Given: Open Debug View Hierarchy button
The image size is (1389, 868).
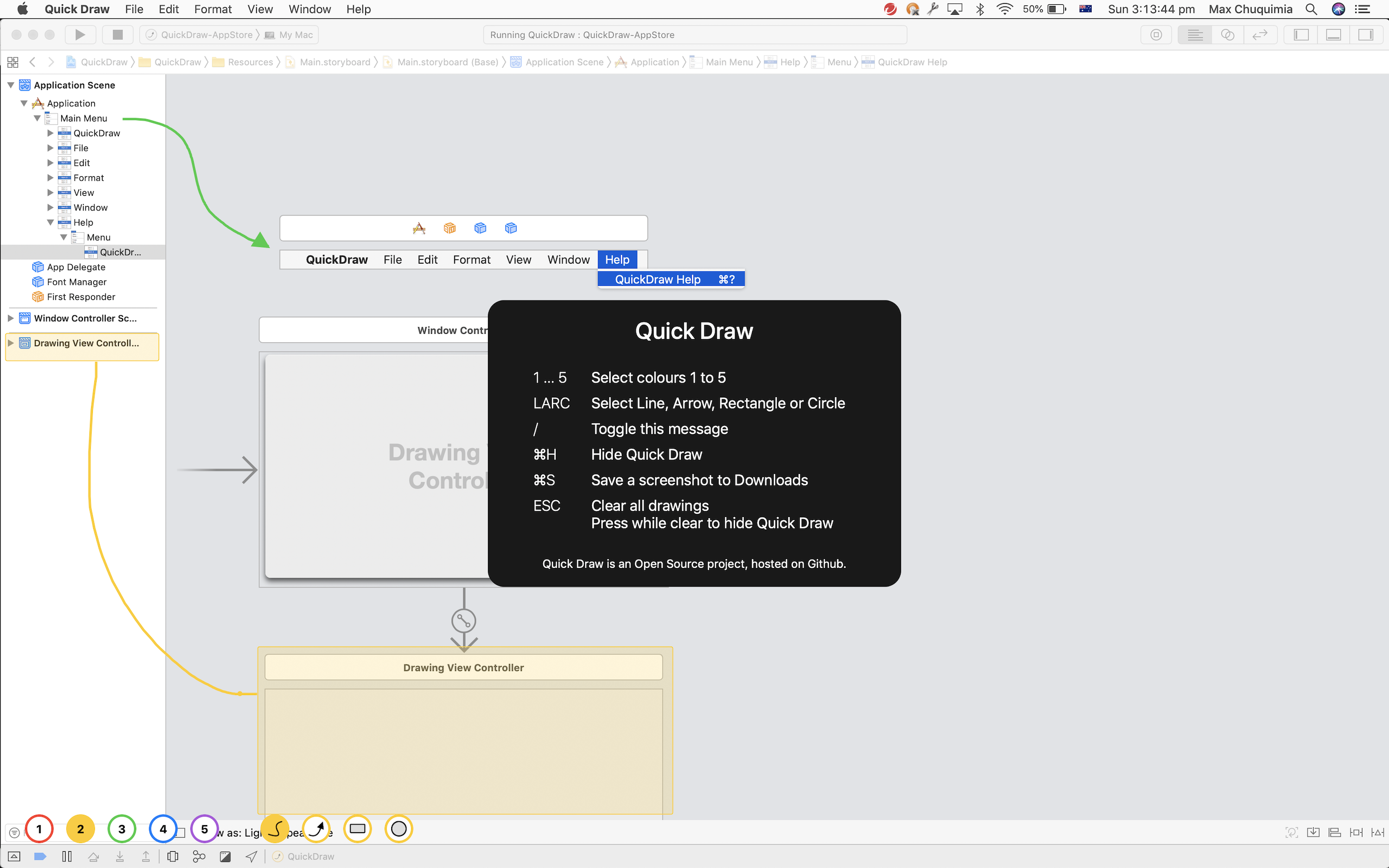Looking at the screenshot, I should tap(172, 857).
